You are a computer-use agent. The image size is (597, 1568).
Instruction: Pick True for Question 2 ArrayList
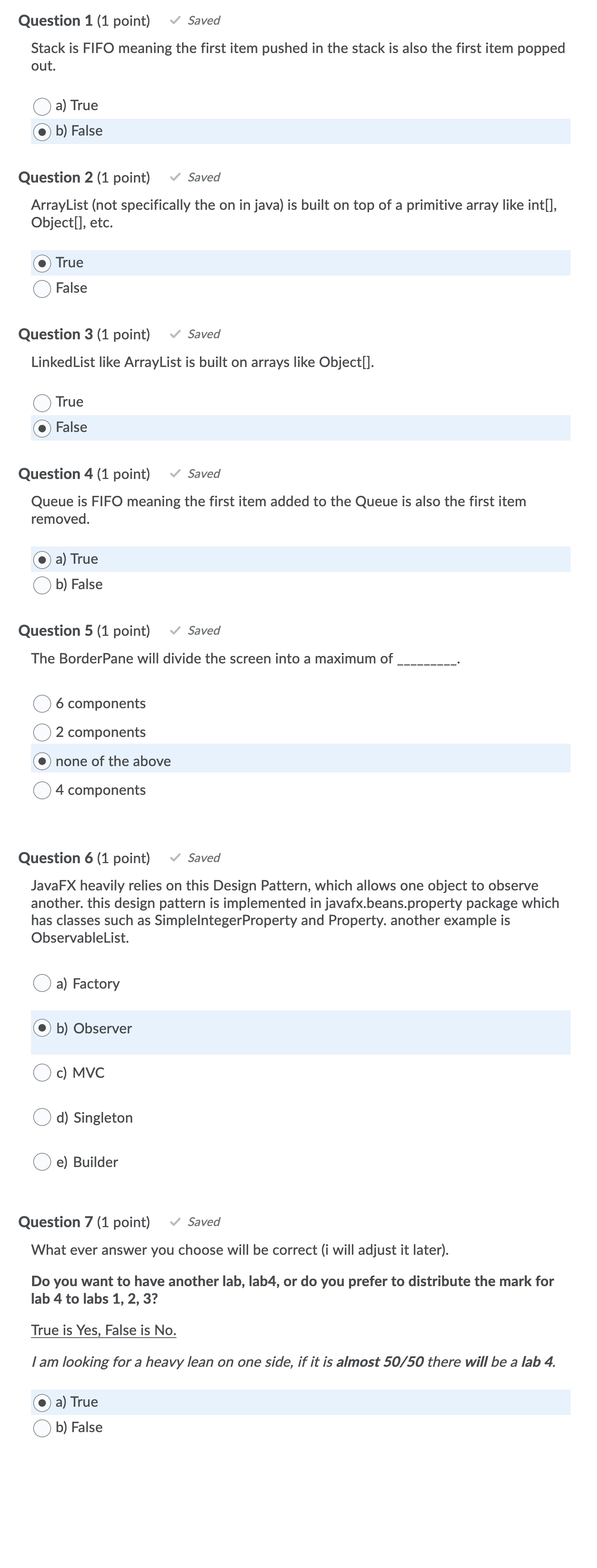42,263
